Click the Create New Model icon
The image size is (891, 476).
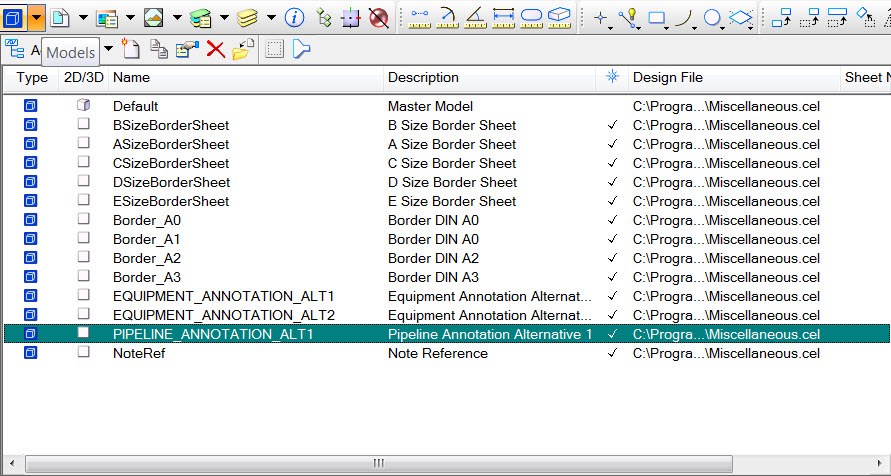[x=130, y=48]
